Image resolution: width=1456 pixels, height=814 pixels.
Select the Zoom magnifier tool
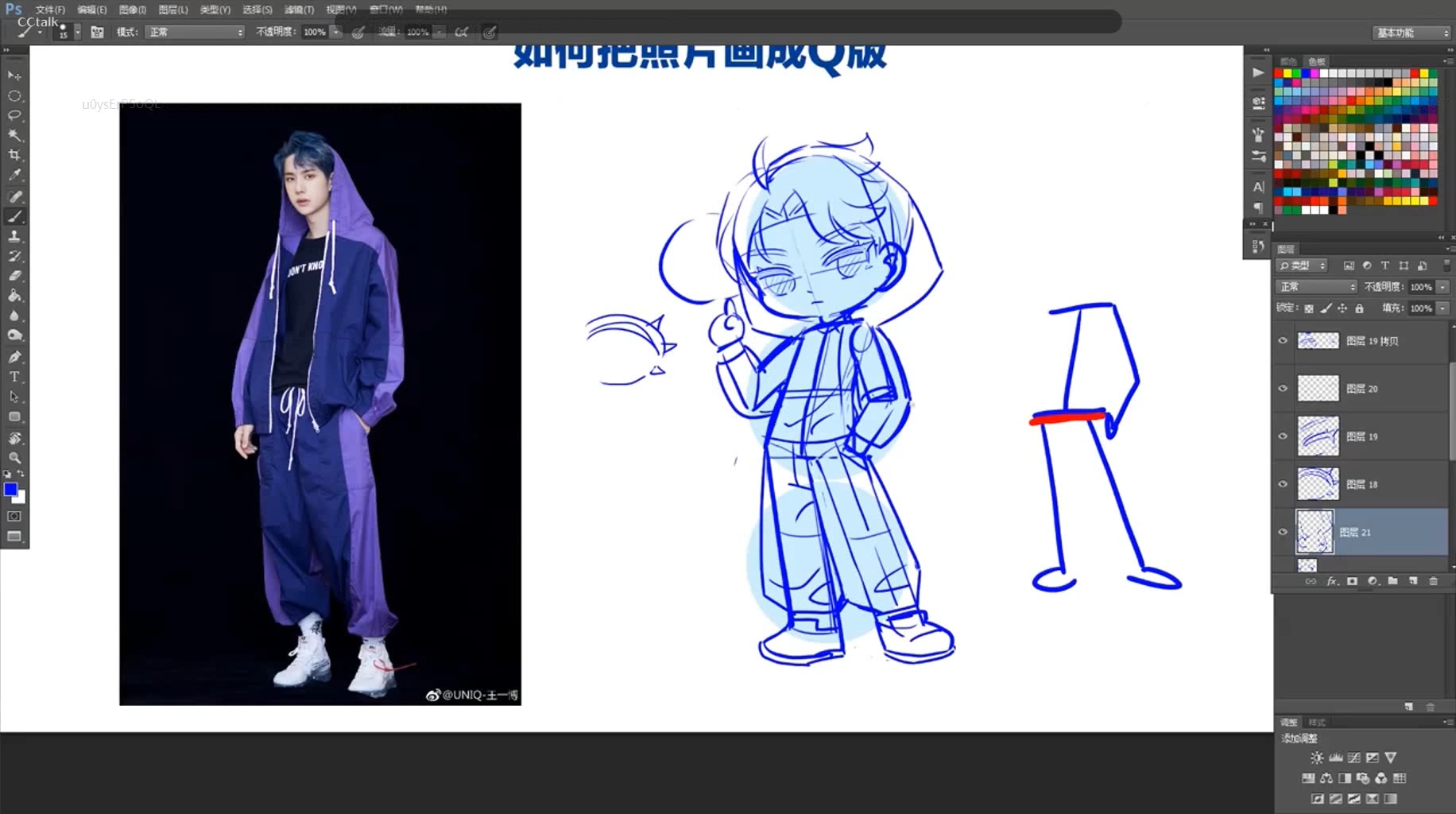pyautogui.click(x=14, y=458)
